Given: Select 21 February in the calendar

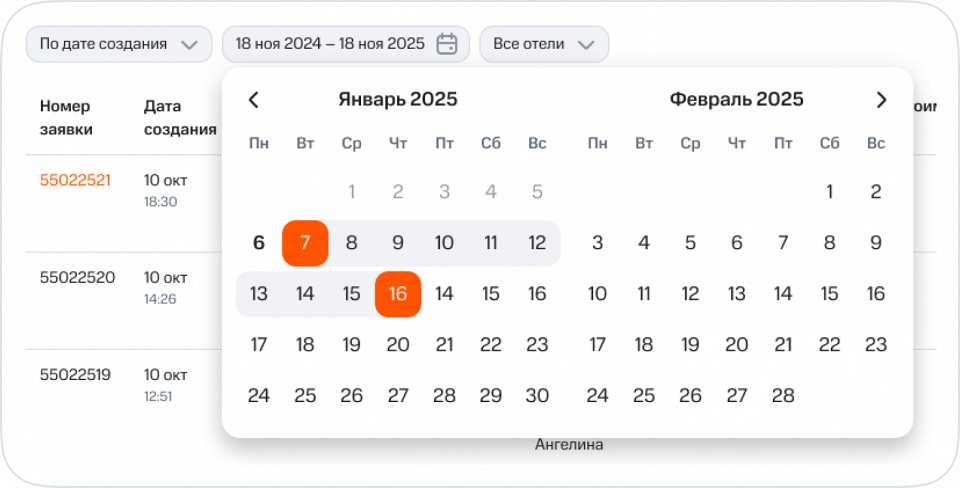Looking at the screenshot, I should [x=783, y=345].
